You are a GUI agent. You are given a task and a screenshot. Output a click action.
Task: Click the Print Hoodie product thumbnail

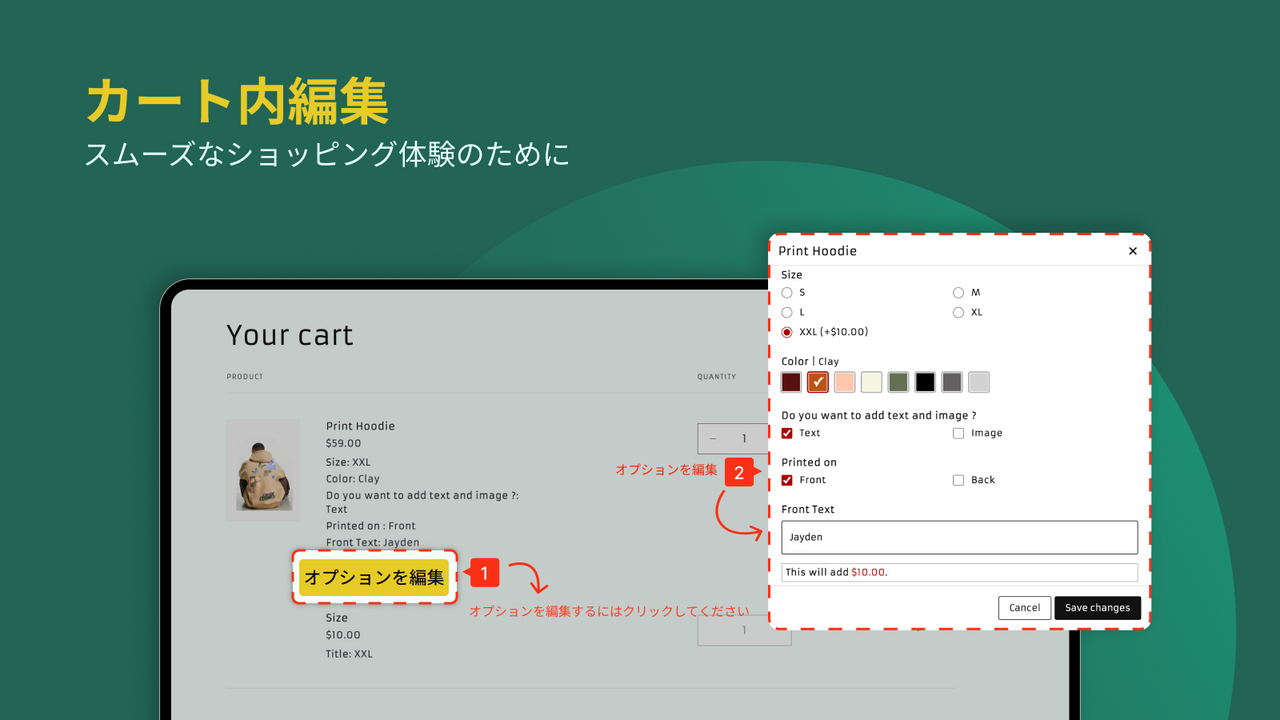(263, 470)
